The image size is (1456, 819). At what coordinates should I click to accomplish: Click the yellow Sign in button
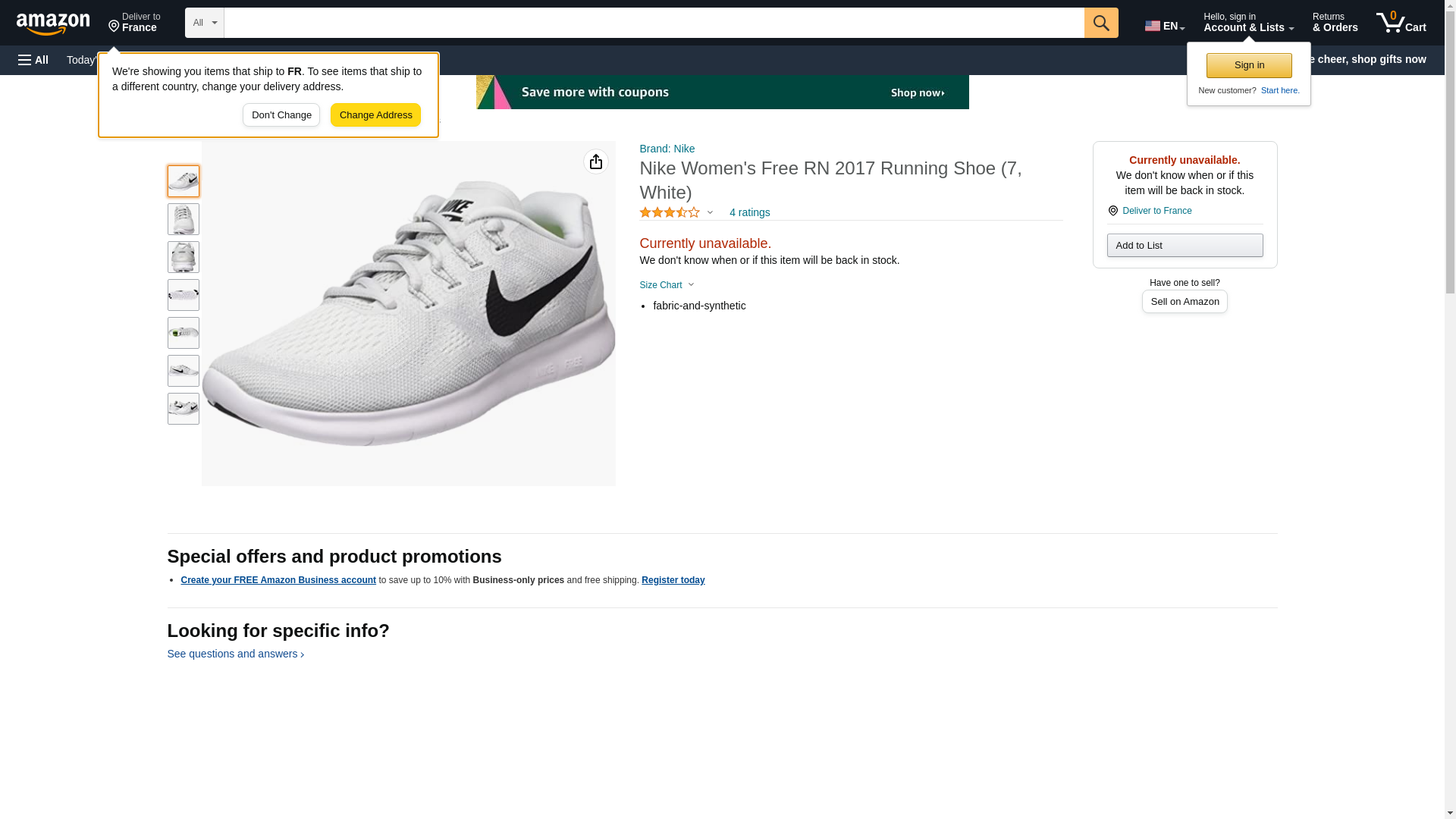click(x=1248, y=65)
